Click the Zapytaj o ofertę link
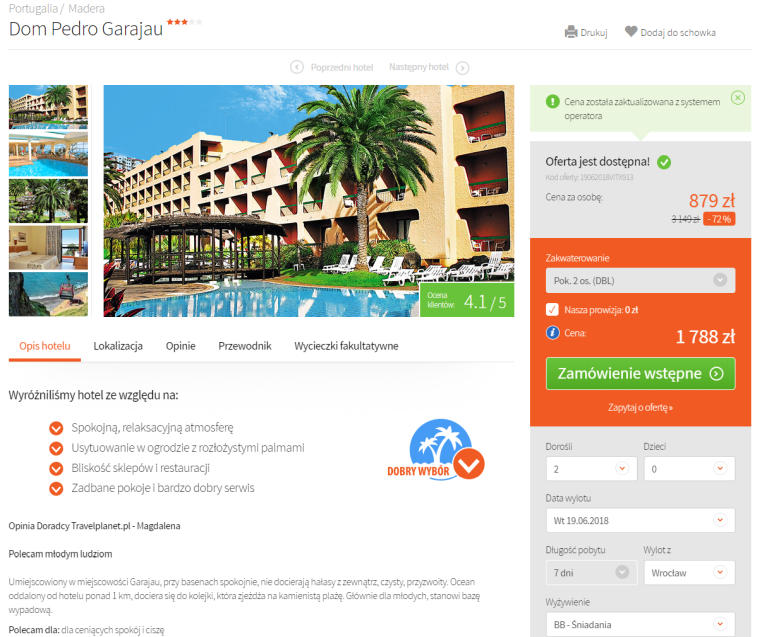Image resolution: width=760 pixels, height=637 pixels. pos(640,407)
